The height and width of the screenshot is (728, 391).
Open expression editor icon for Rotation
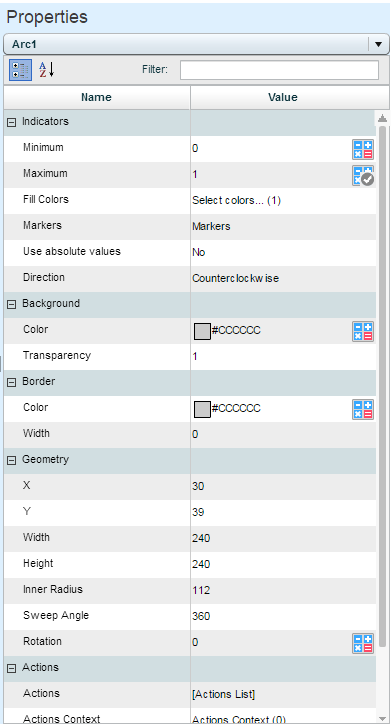click(x=362, y=644)
